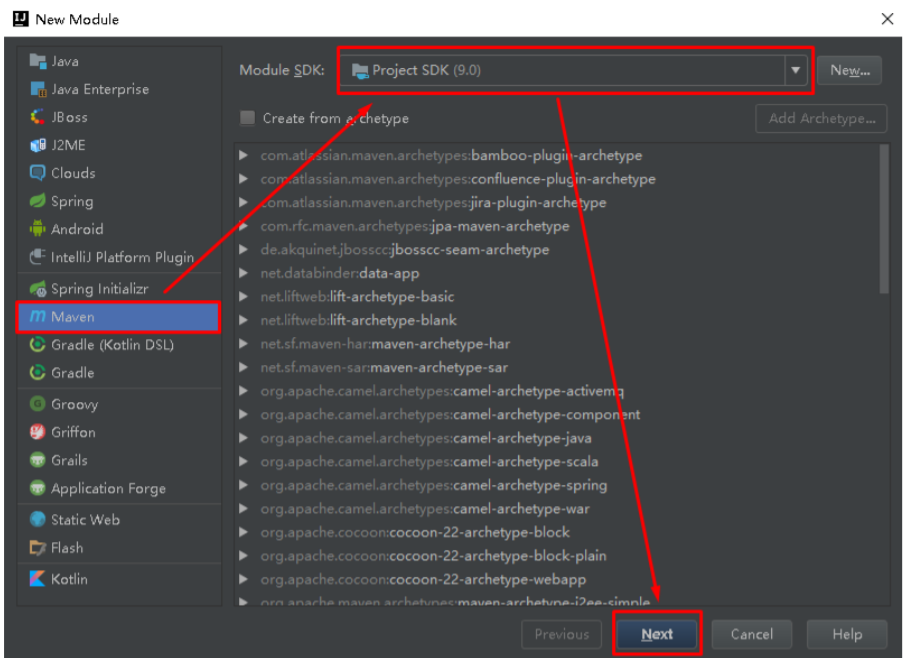This screenshot has width=904, height=658.
Task: Expand the net.databinder data-app node
Action: 244,273
